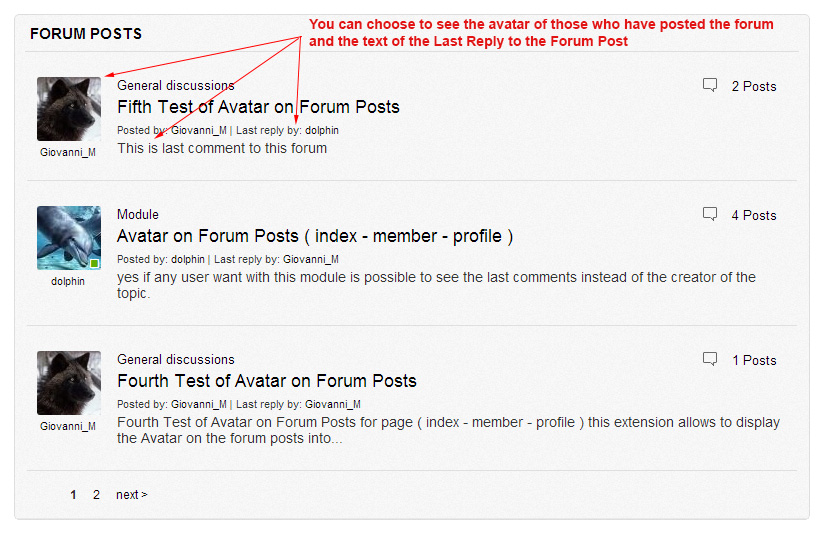Open Avatar on Forum Posts index-member-profile topic
Screen dimensions: 822x533
pos(315,236)
